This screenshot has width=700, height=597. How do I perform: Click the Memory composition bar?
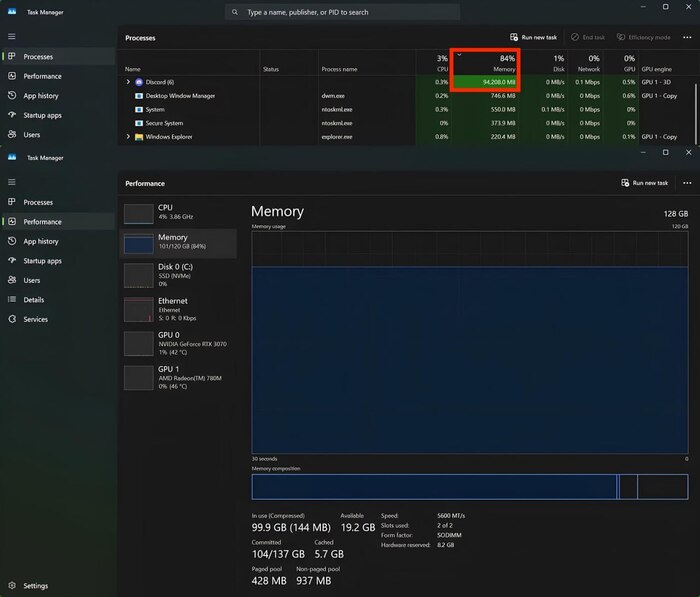pos(469,487)
